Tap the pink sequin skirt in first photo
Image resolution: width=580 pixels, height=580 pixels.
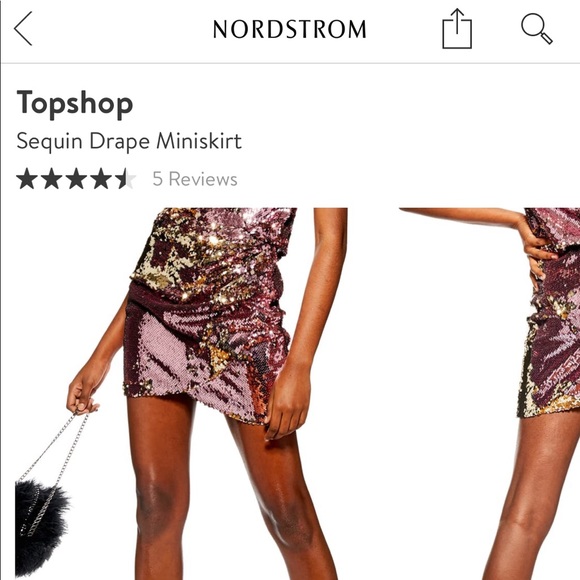(207, 355)
